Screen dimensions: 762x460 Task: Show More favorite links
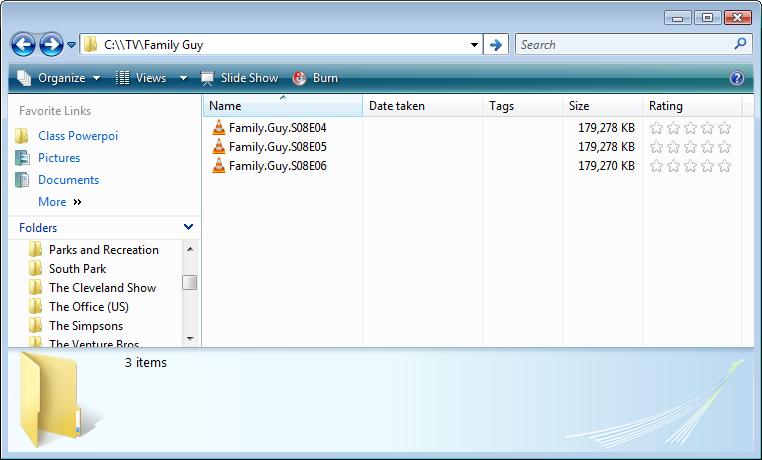tap(60, 202)
